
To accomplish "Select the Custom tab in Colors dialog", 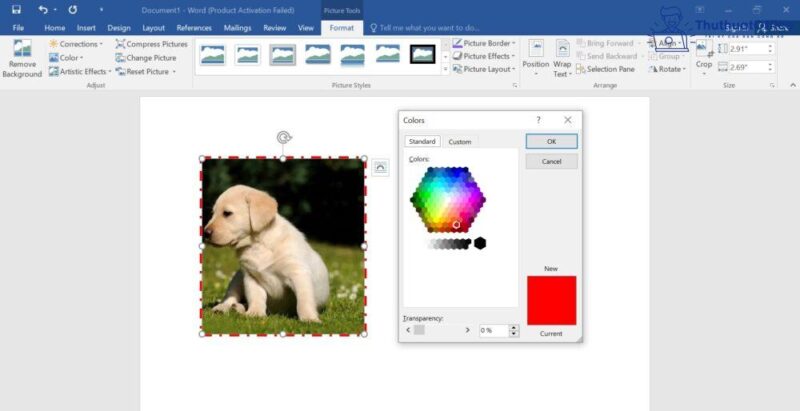I will (x=460, y=142).
